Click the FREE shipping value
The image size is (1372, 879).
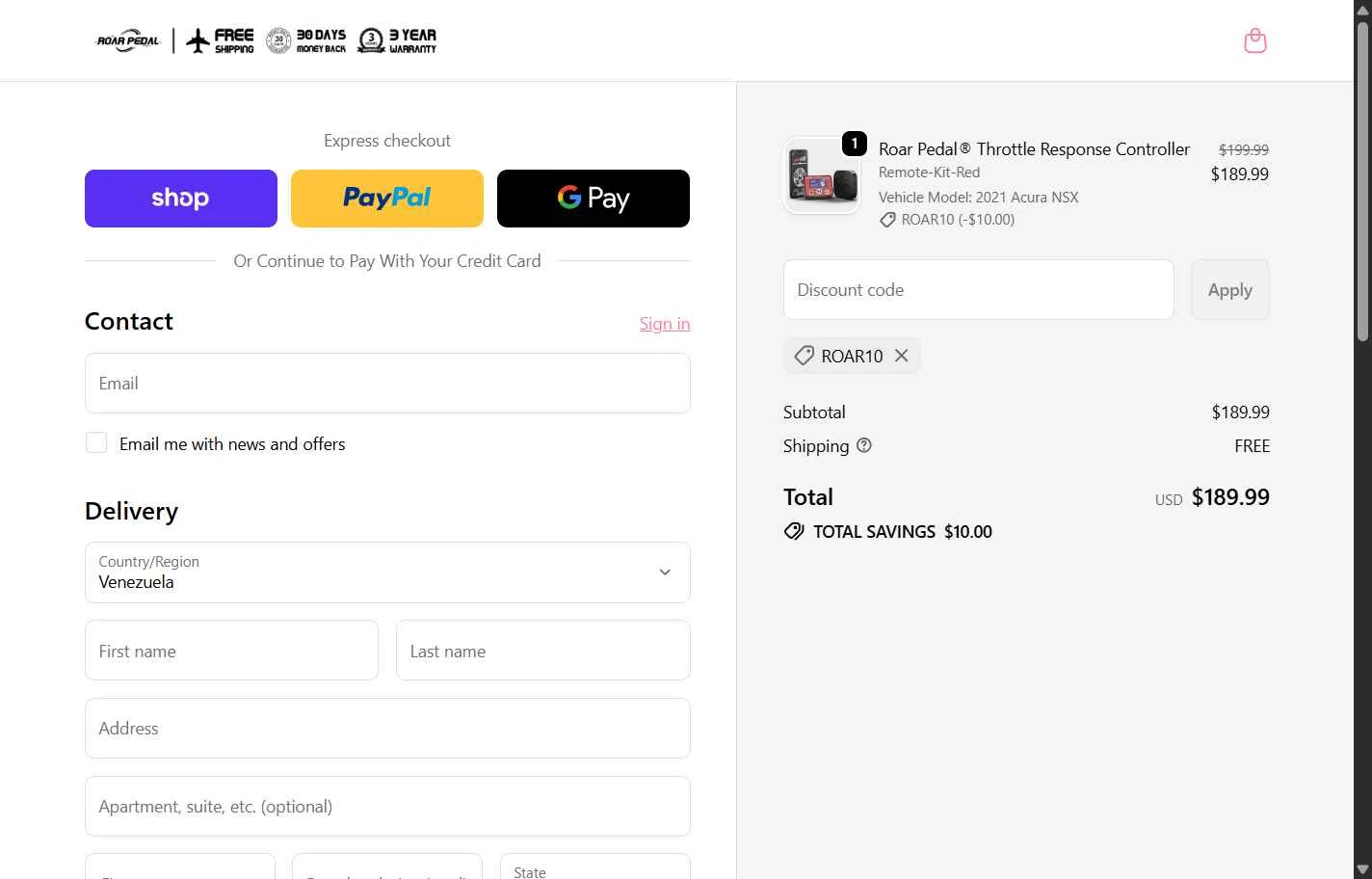[x=1252, y=445]
